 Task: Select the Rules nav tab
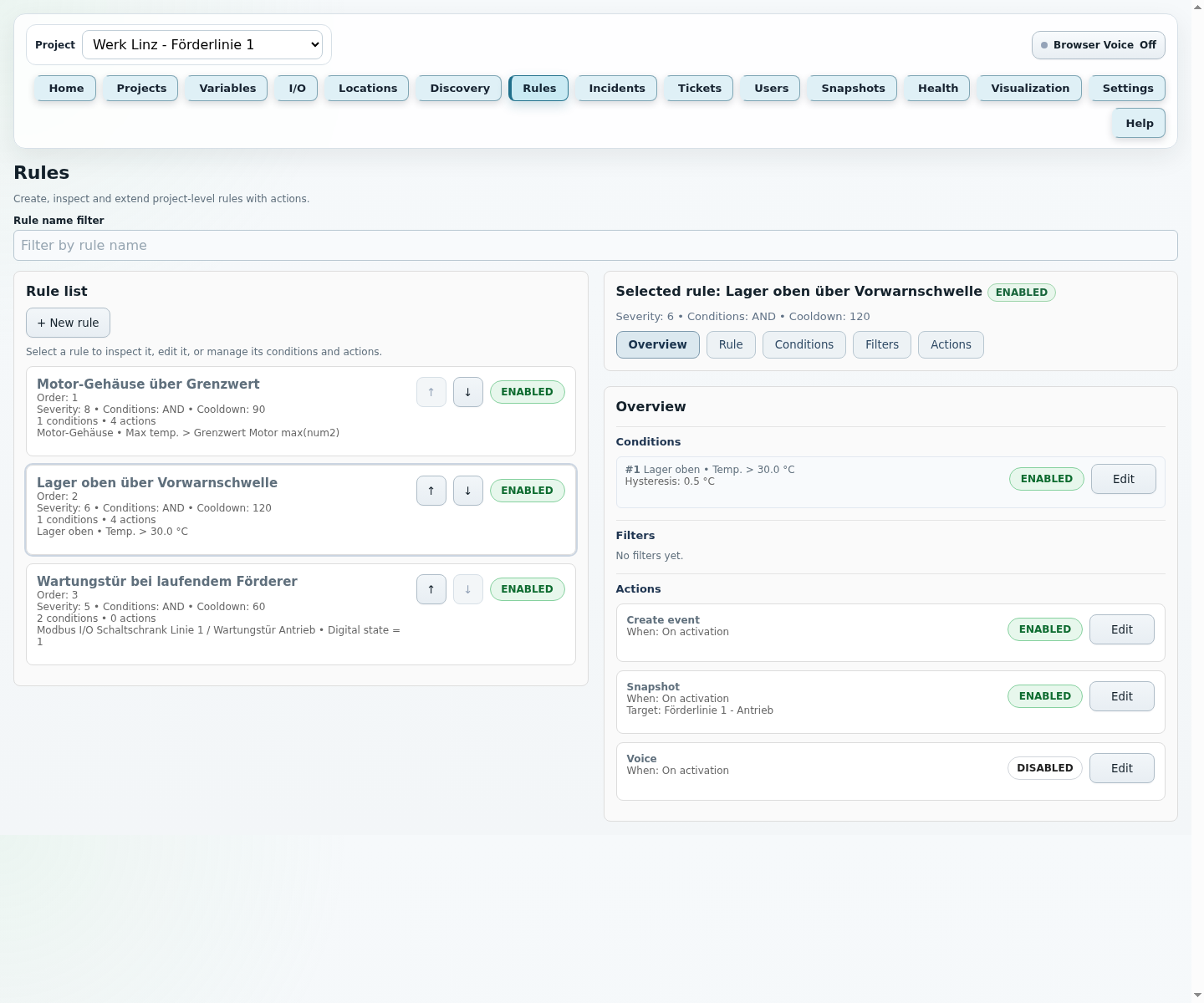[x=539, y=88]
